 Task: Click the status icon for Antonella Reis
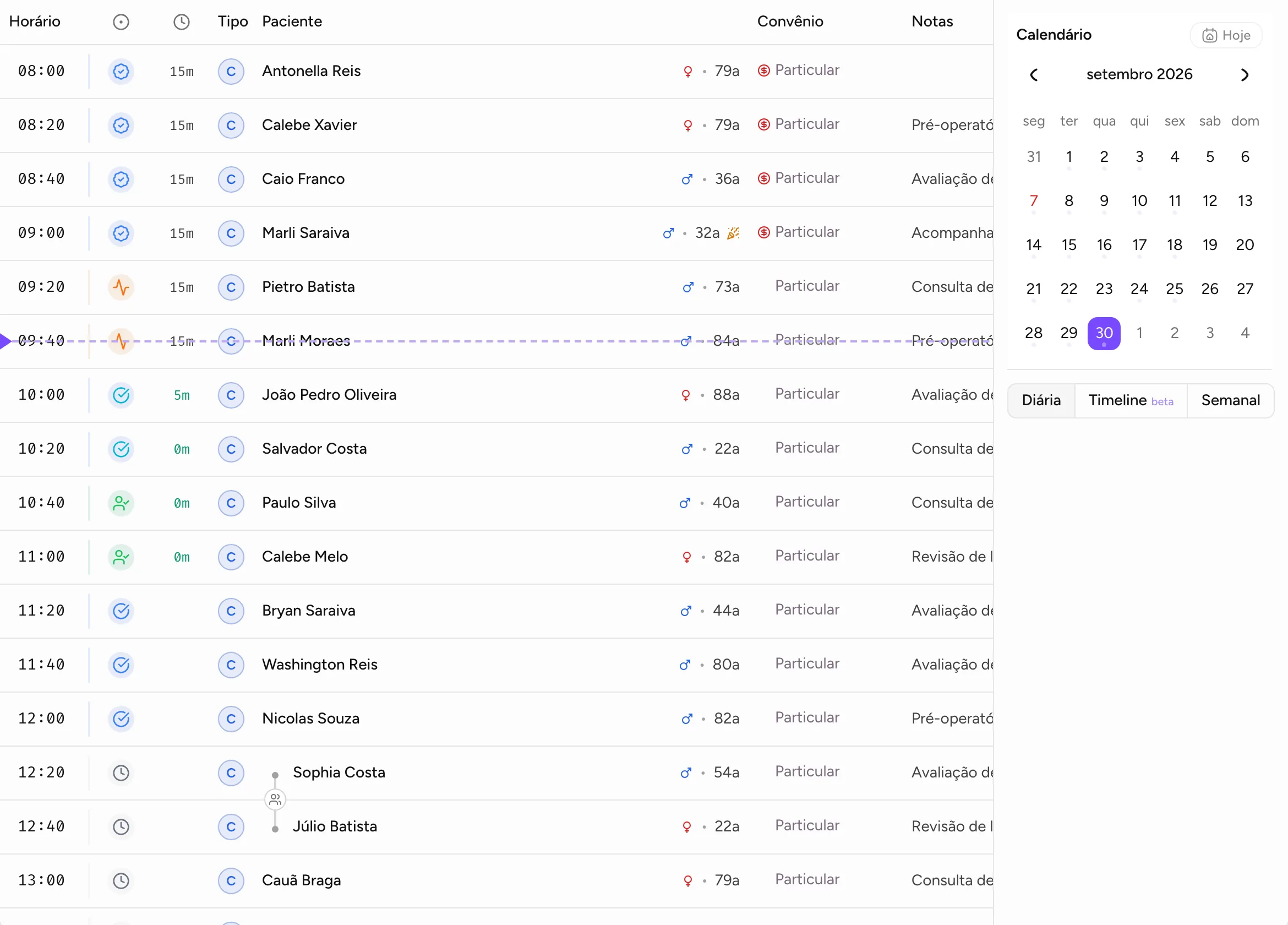pyautogui.click(x=121, y=72)
